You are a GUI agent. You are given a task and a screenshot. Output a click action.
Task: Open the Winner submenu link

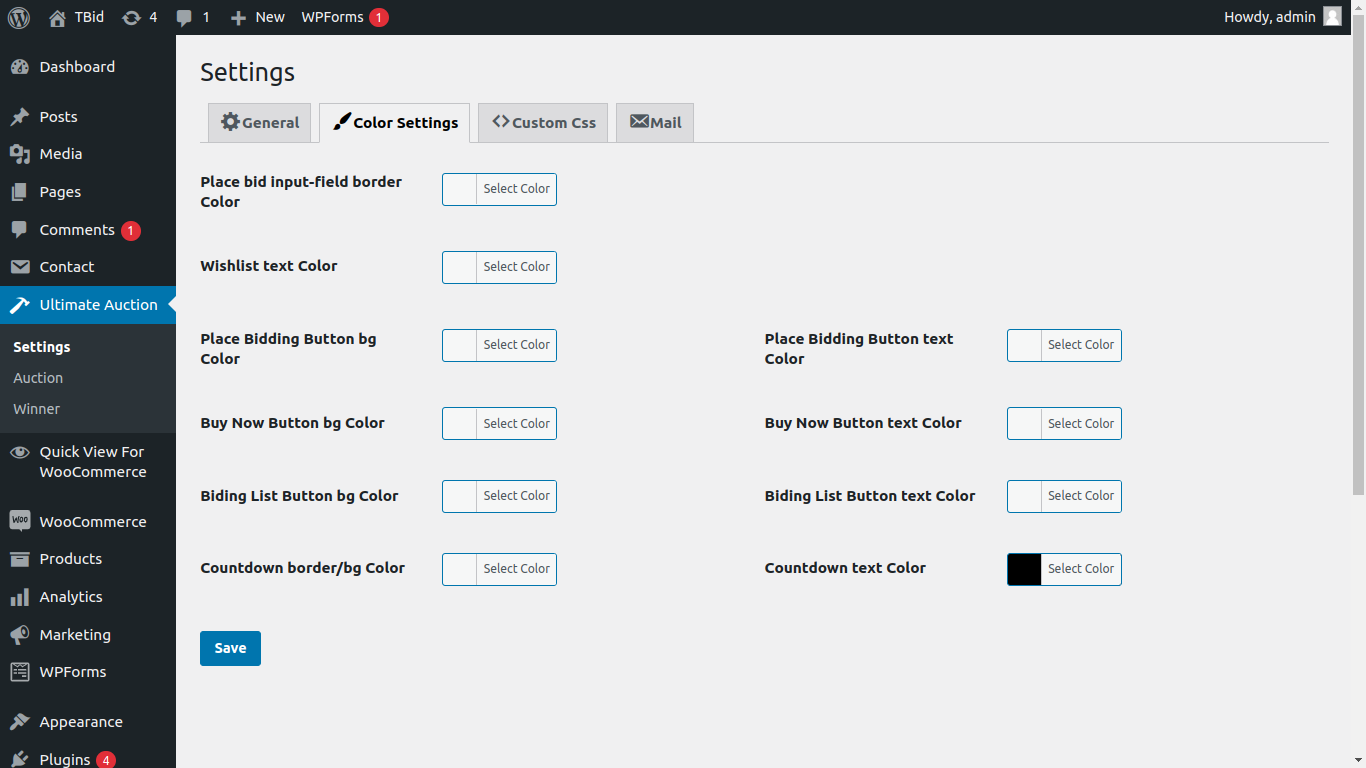36,409
